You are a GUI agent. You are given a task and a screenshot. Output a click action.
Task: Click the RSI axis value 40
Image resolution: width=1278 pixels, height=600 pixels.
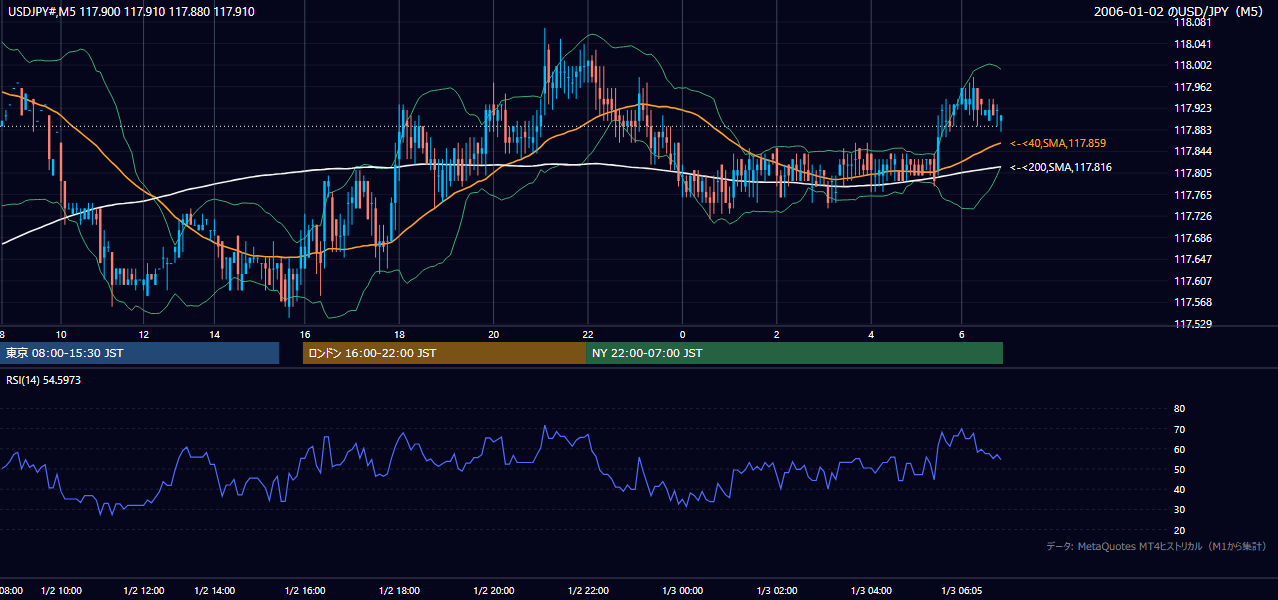coord(1179,489)
